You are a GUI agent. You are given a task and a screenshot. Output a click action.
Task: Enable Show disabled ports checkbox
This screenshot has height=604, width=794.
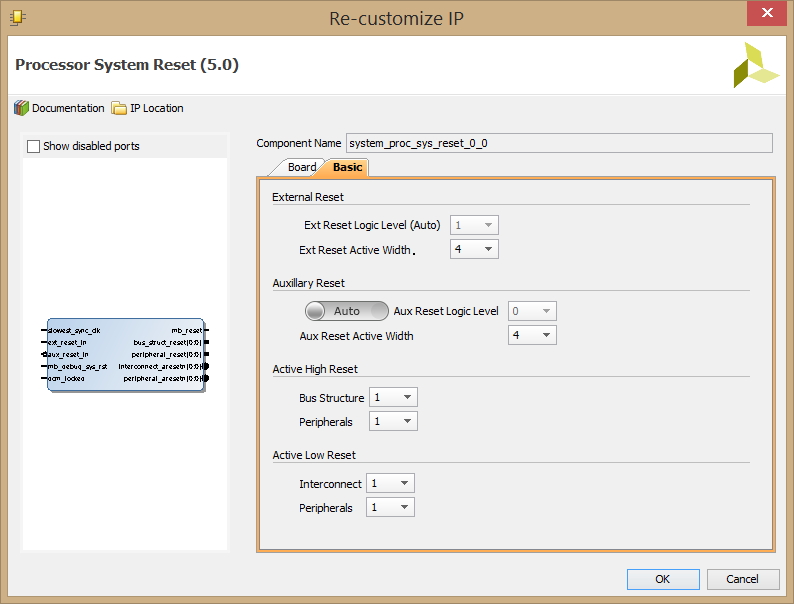click(33, 146)
